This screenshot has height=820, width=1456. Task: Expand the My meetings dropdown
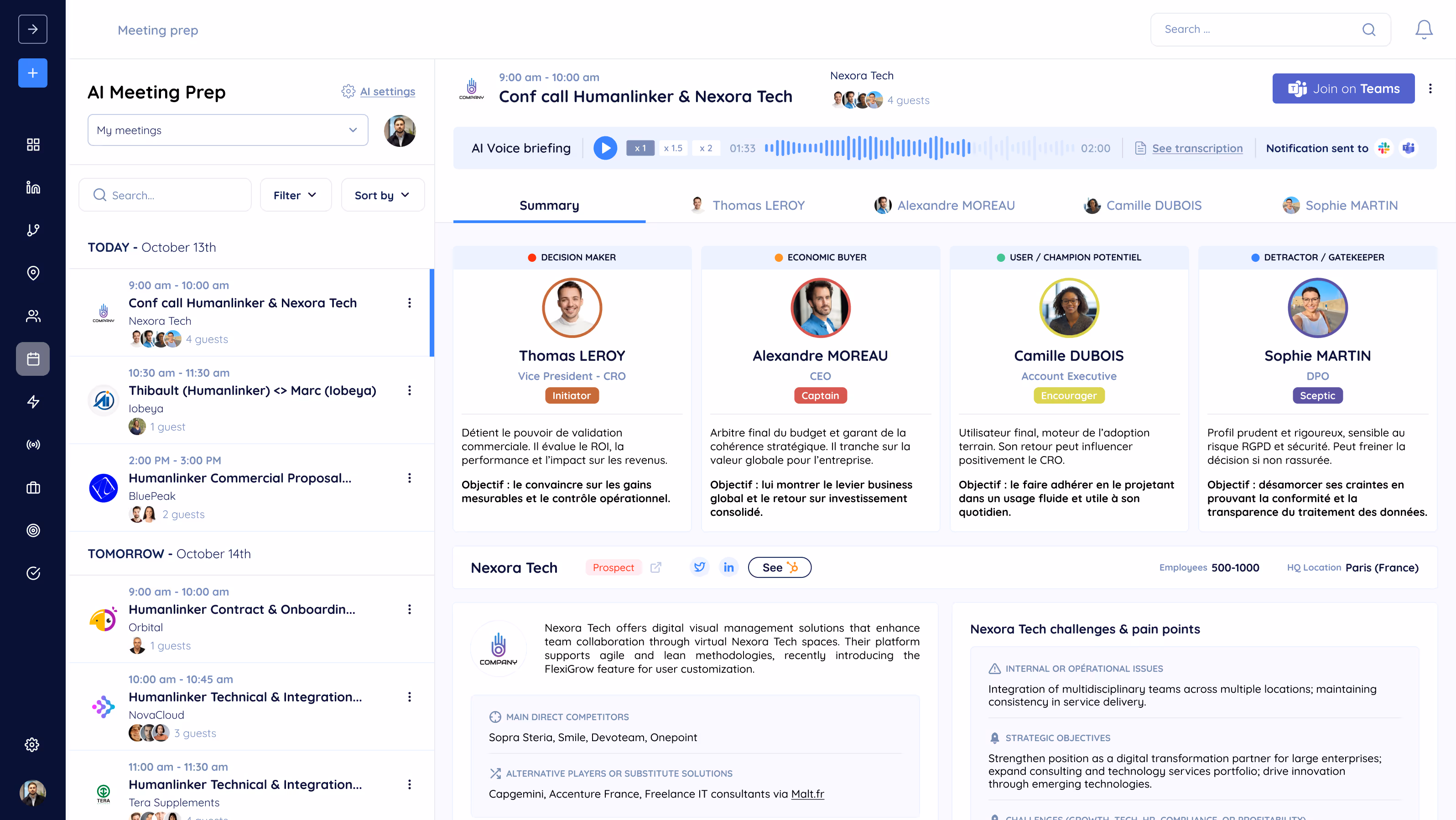point(228,130)
